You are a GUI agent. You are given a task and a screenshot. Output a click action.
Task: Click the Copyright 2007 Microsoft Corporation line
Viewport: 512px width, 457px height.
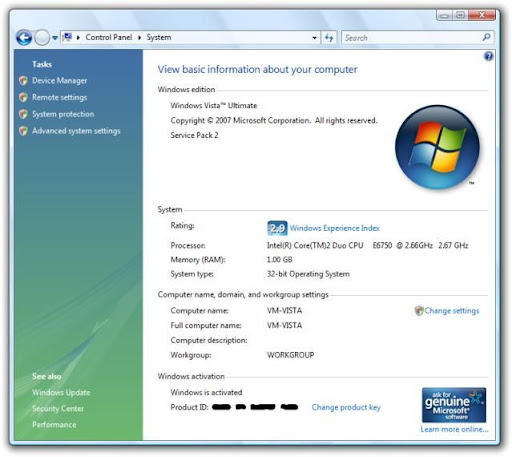click(274, 121)
